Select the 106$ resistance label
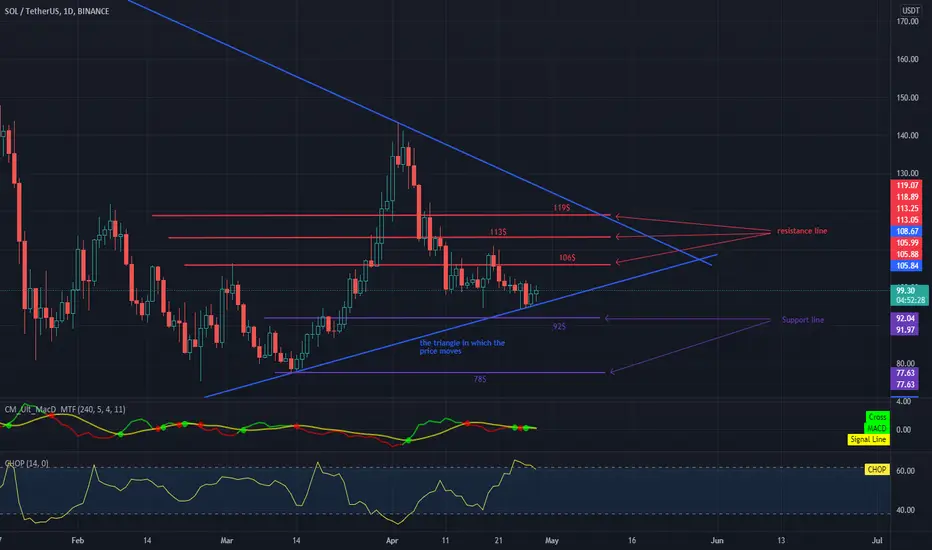 click(x=567, y=258)
